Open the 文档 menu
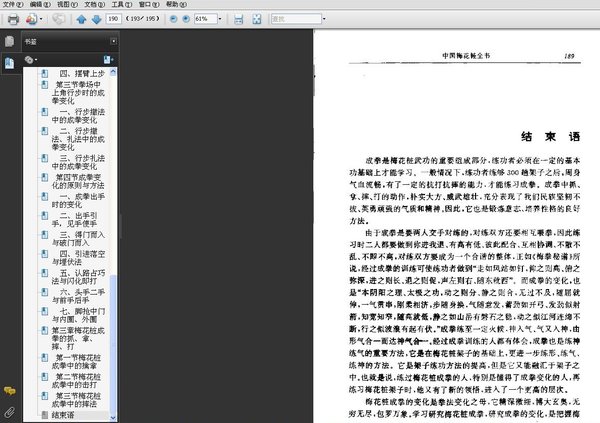Image resolution: width=600 pixels, height=423 pixels. tap(94, 4)
